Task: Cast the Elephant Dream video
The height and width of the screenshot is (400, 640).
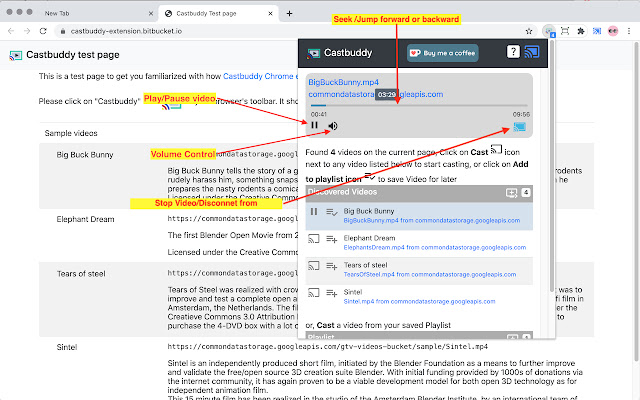Action: coord(313,238)
